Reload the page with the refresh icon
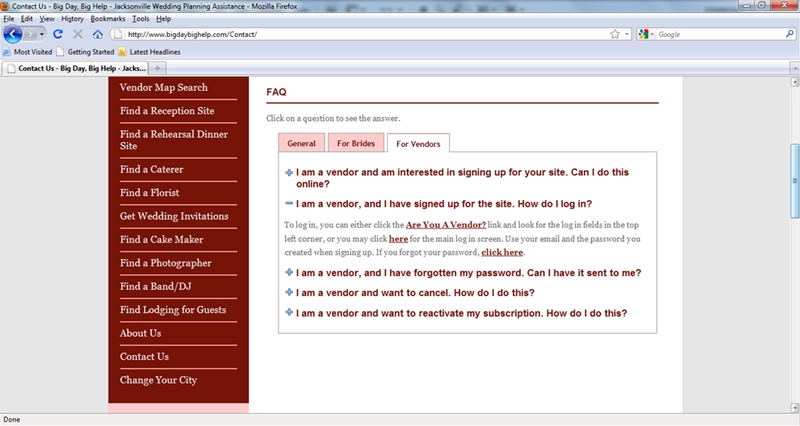The height and width of the screenshot is (426, 800). coord(58,34)
